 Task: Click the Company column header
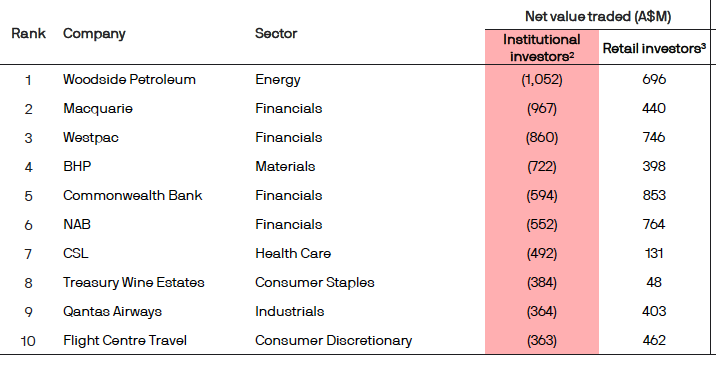pyautogui.click(x=94, y=34)
